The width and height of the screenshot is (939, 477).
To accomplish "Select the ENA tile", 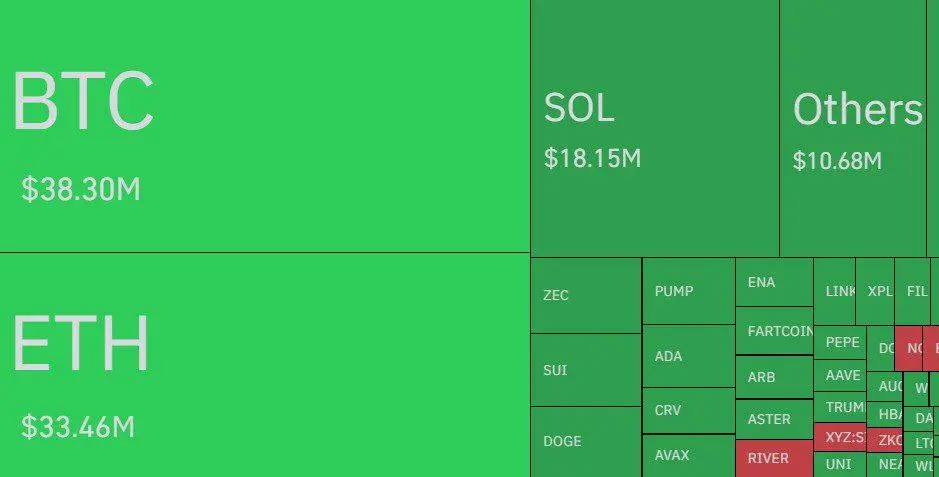I will 774,282.
